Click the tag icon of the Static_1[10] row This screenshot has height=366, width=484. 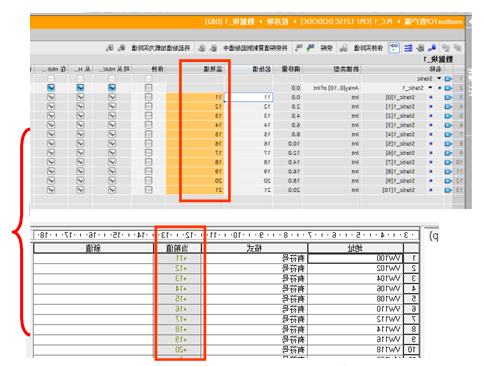point(448,190)
